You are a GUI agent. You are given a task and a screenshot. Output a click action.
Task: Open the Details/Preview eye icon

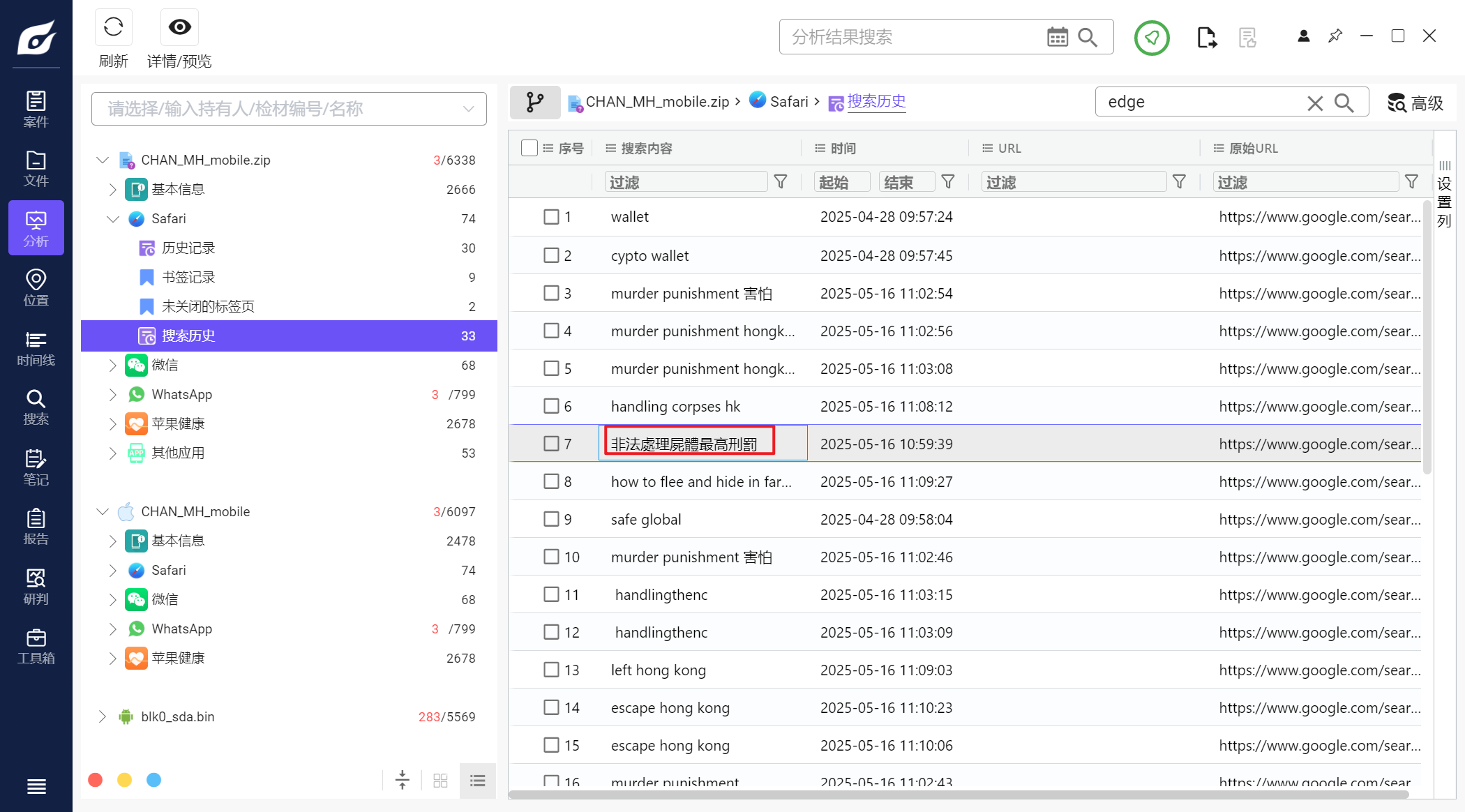tap(179, 27)
